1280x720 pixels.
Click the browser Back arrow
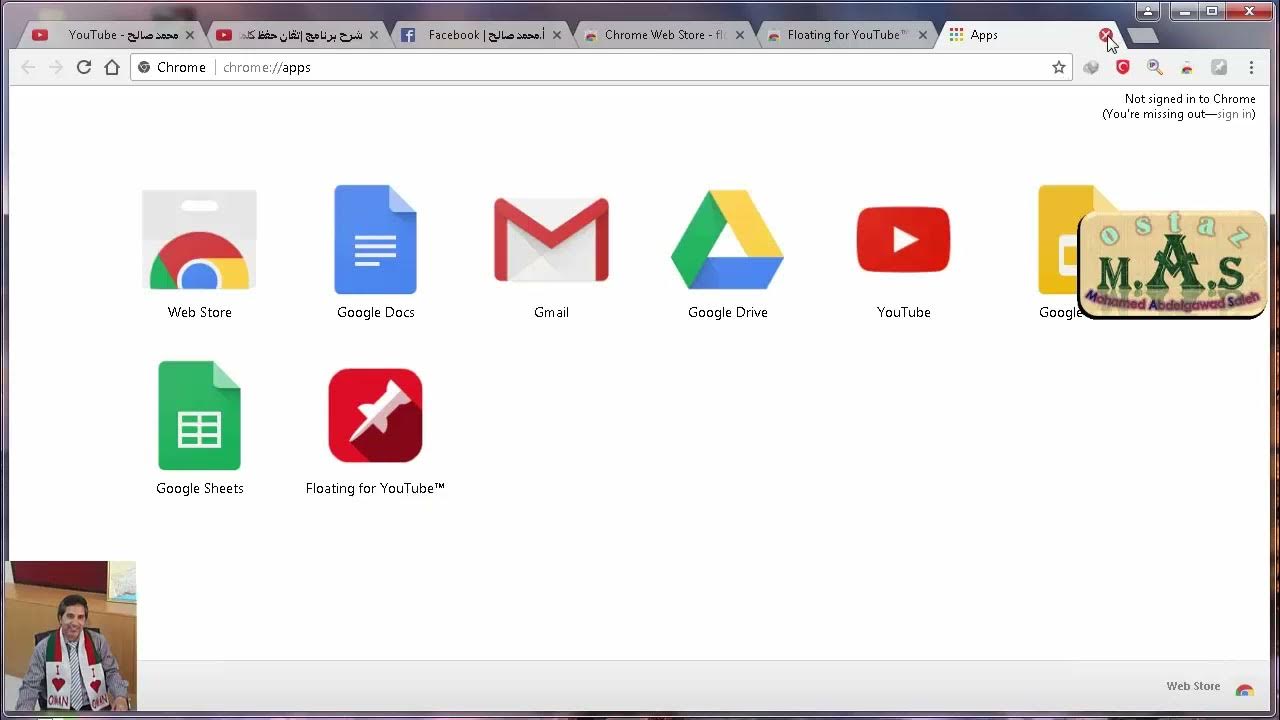point(28,67)
